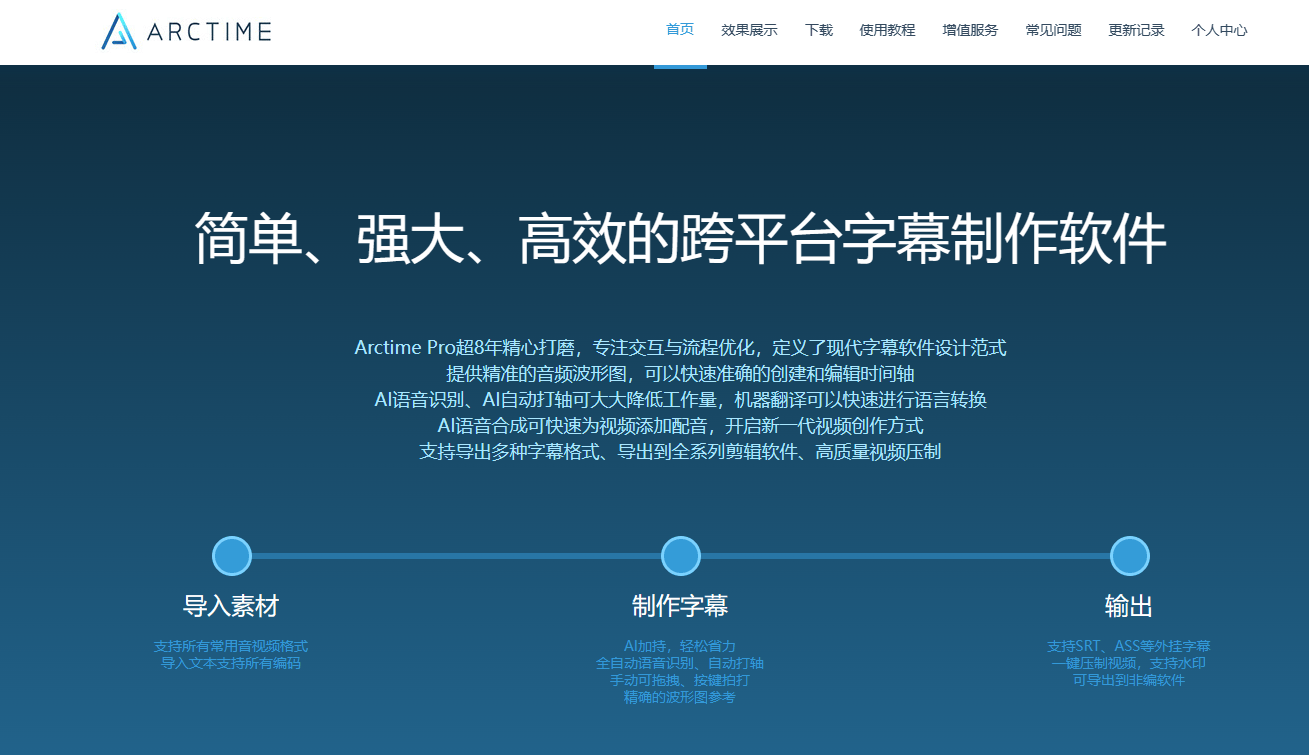Click the circle icon above 输出
Image resolution: width=1309 pixels, height=755 pixels.
(1129, 556)
